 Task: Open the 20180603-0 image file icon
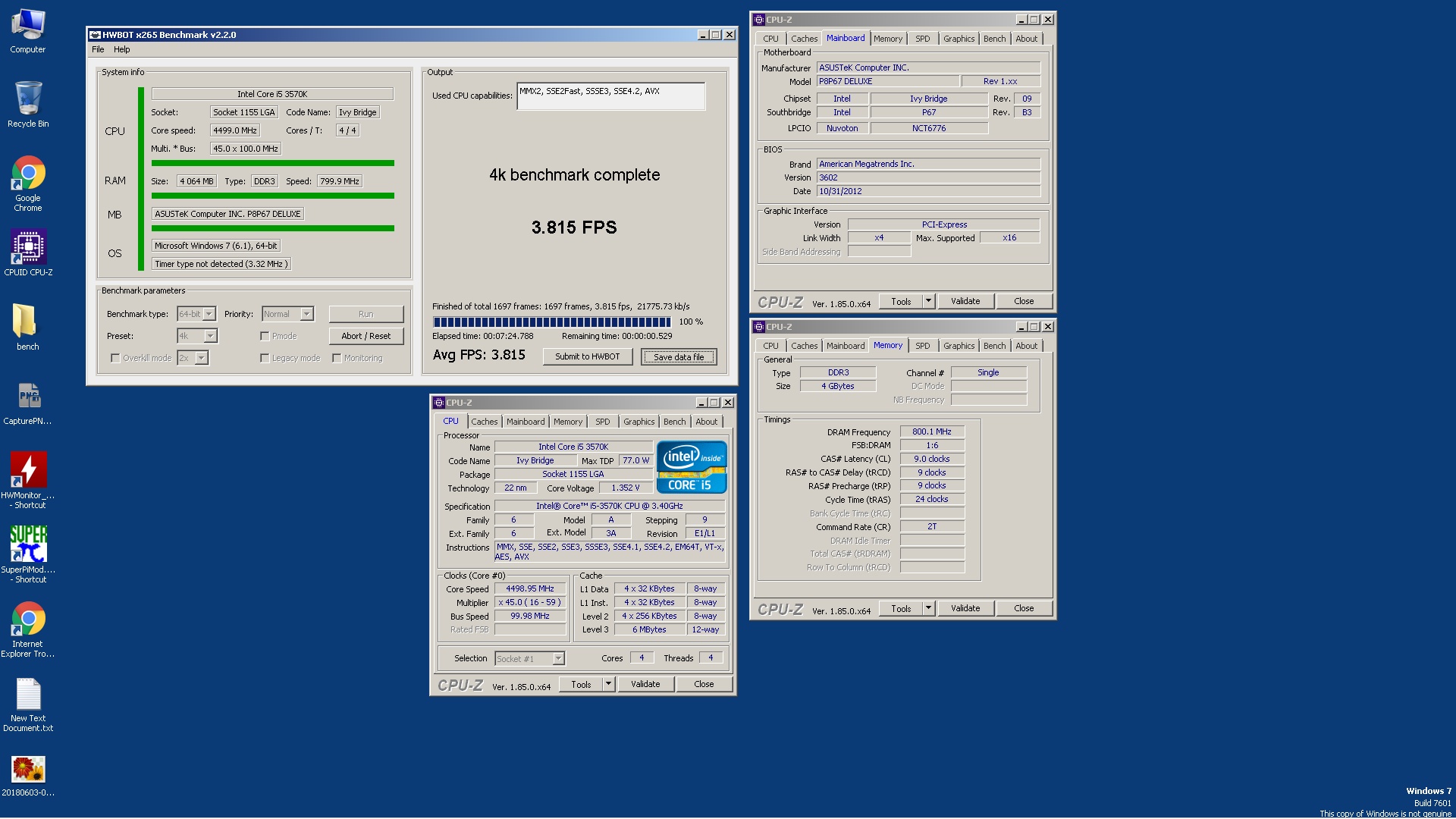click(x=28, y=776)
